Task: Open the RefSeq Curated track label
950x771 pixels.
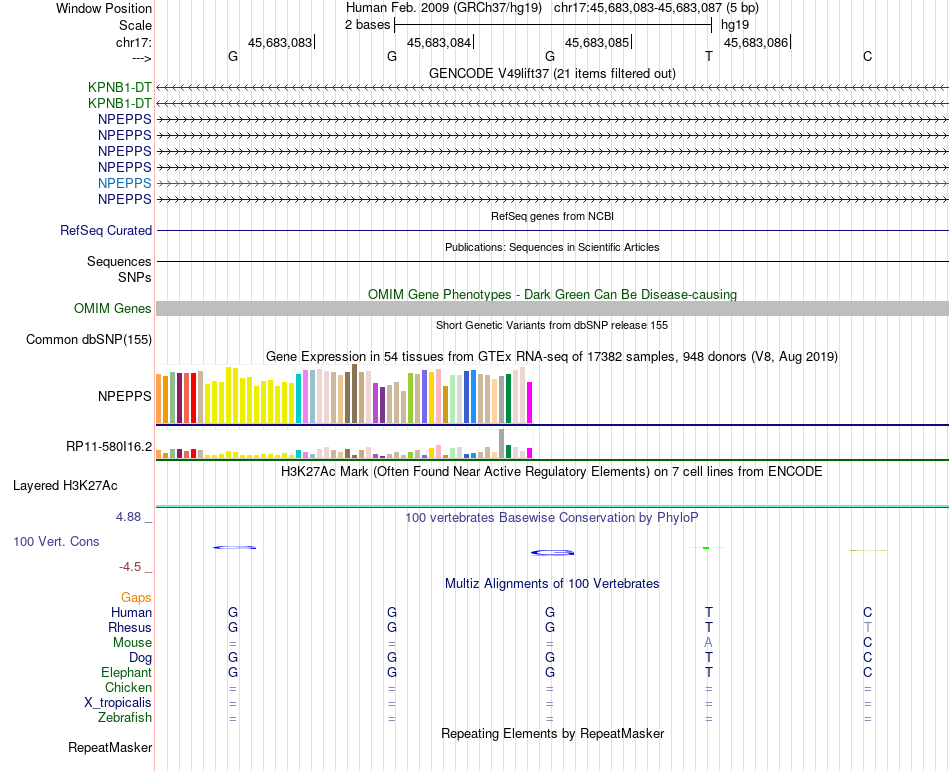Action: [x=105, y=230]
